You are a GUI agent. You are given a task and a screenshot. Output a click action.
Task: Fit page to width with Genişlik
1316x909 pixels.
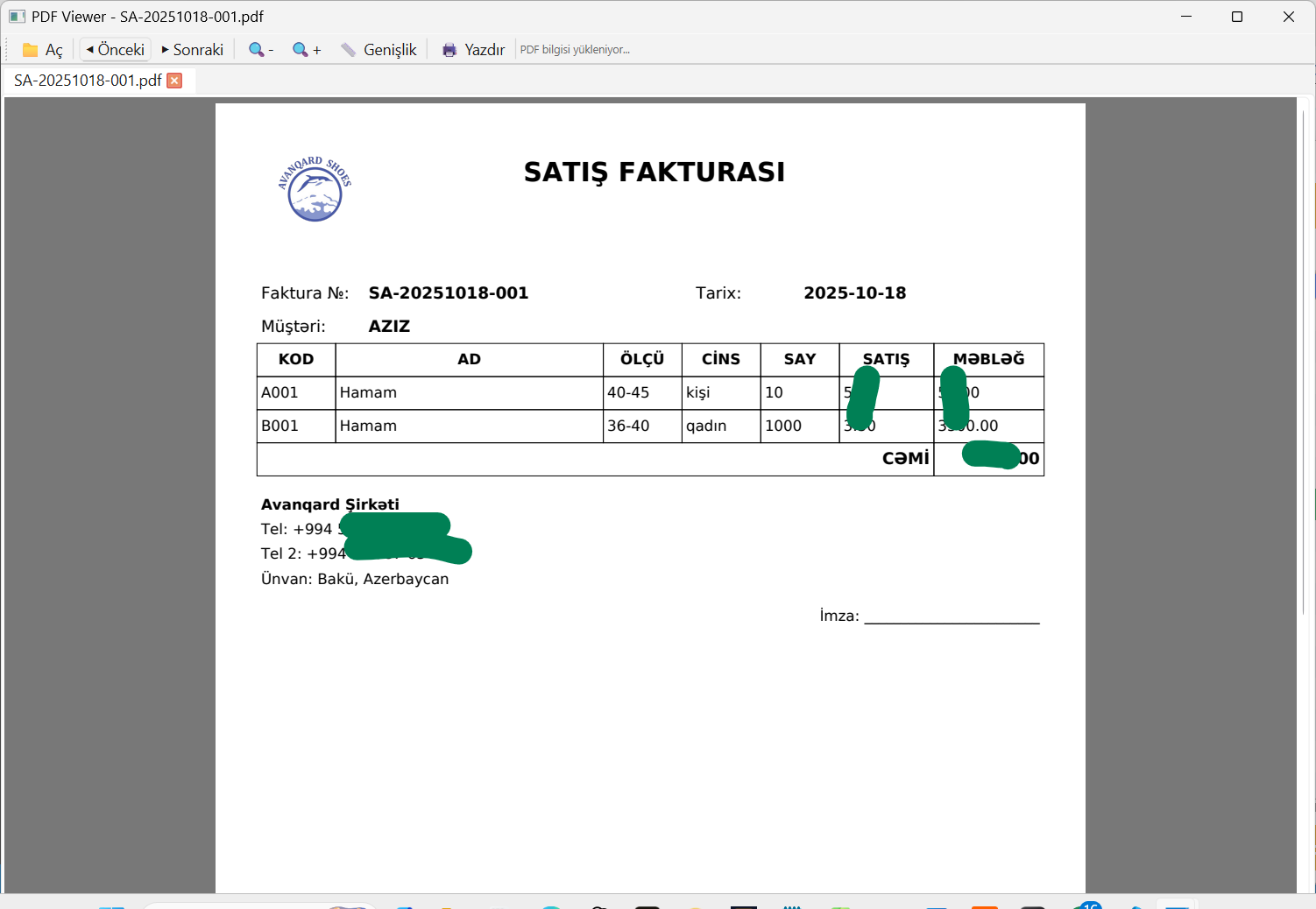pos(379,50)
